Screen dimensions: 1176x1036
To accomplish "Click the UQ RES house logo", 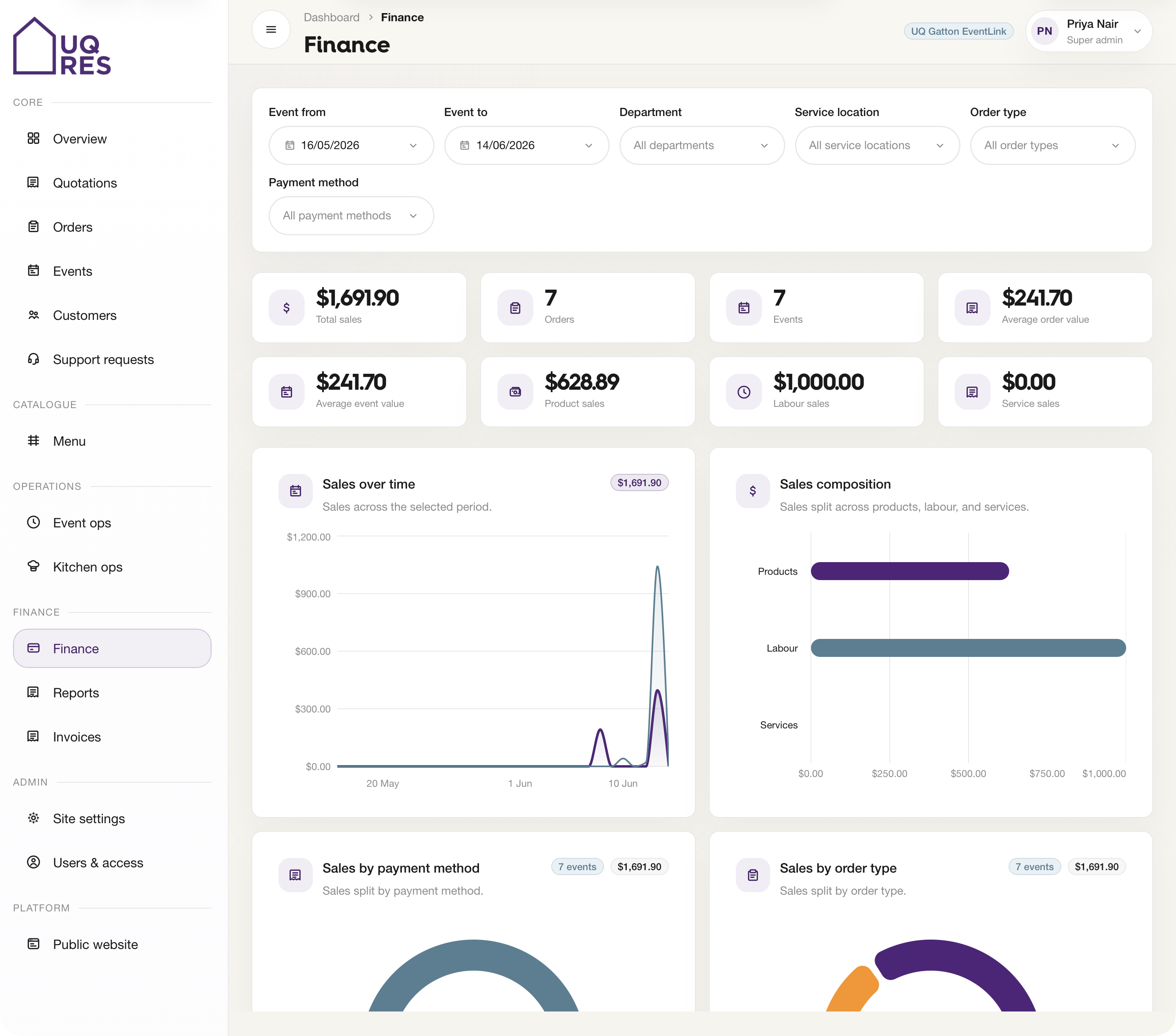I will tap(62, 46).
